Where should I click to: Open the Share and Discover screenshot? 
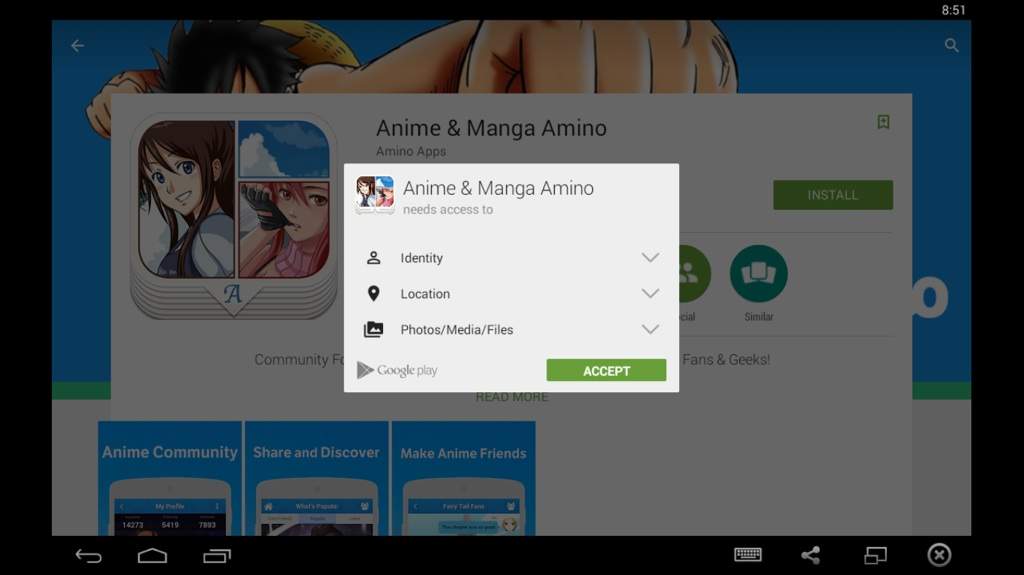point(316,478)
